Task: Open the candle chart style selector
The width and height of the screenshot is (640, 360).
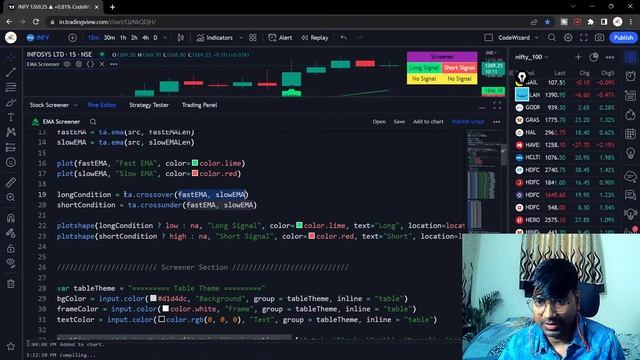Action: coord(180,38)
